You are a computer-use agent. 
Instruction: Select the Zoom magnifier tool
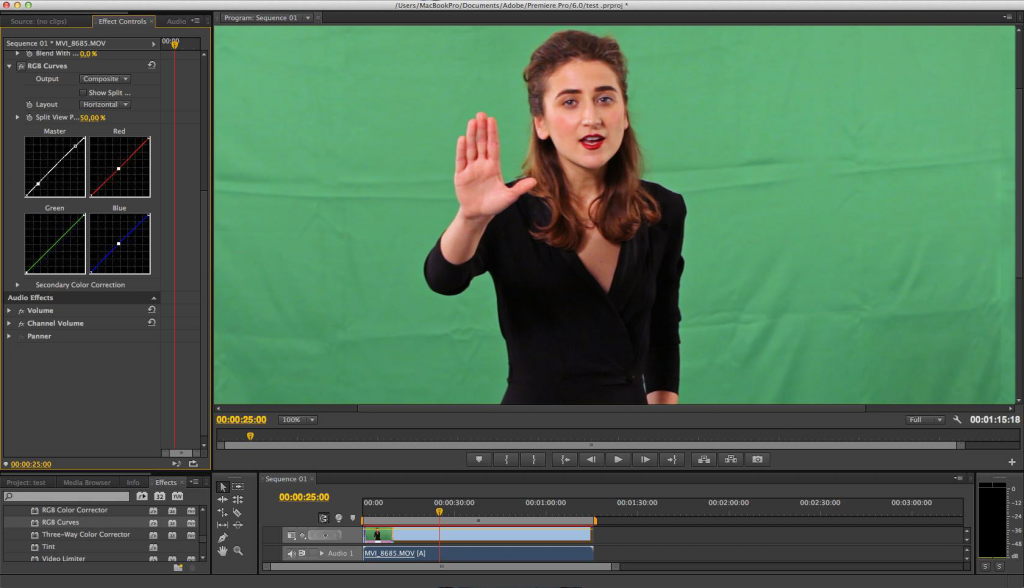click(238, 551)
